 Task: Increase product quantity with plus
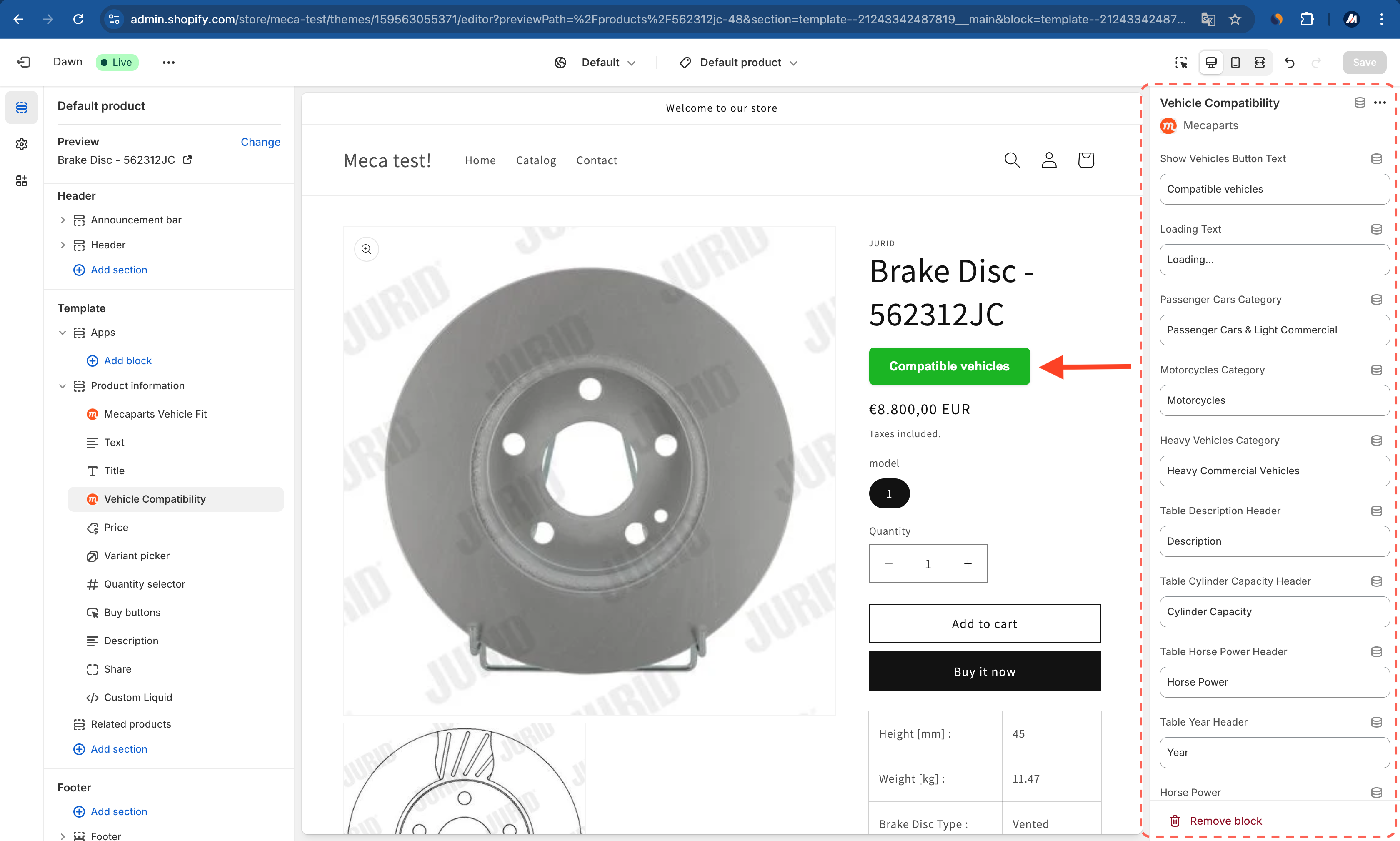tap(967, 563)
